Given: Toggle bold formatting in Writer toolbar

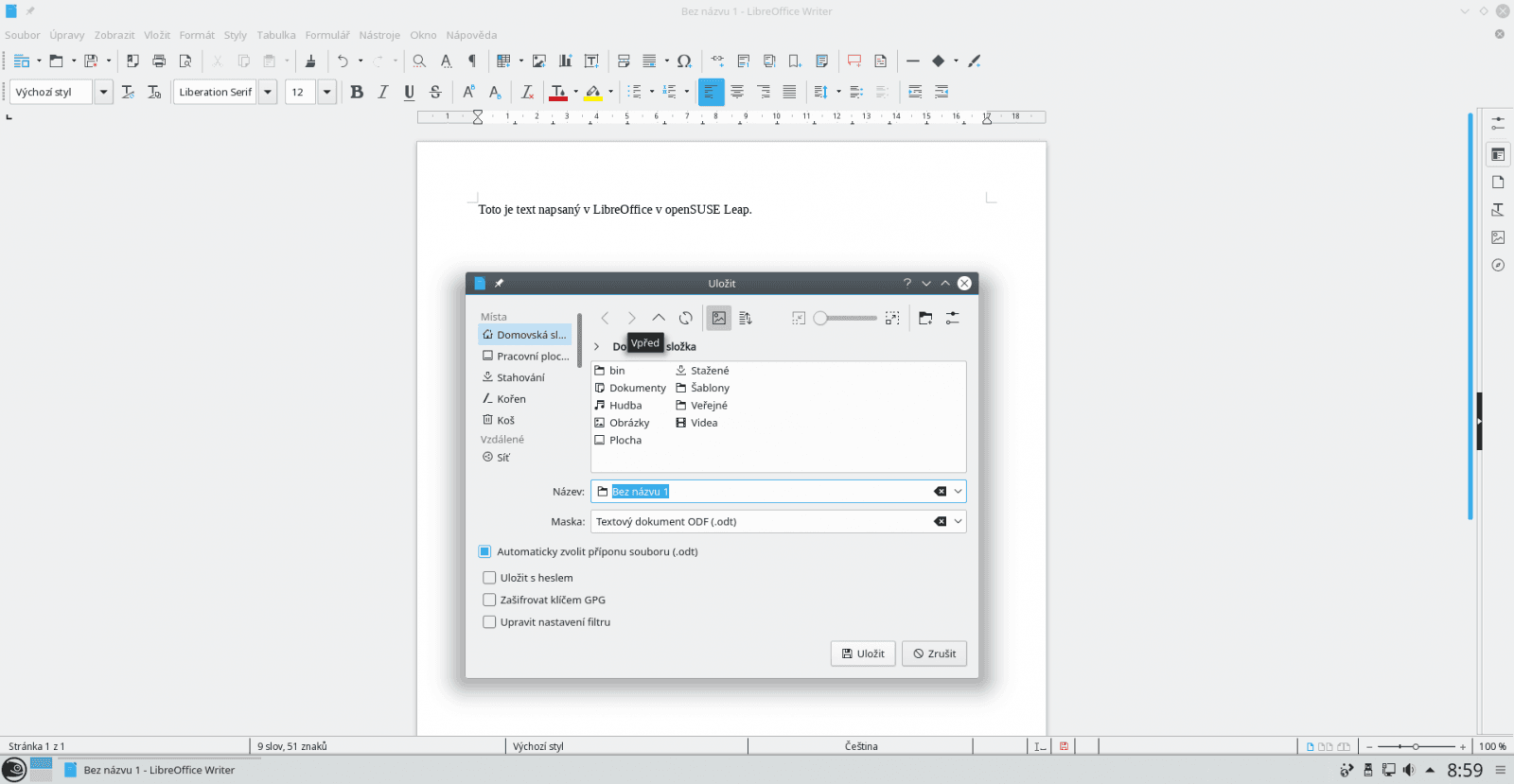Looking at the screenshot, I should (x=357, y=92).
